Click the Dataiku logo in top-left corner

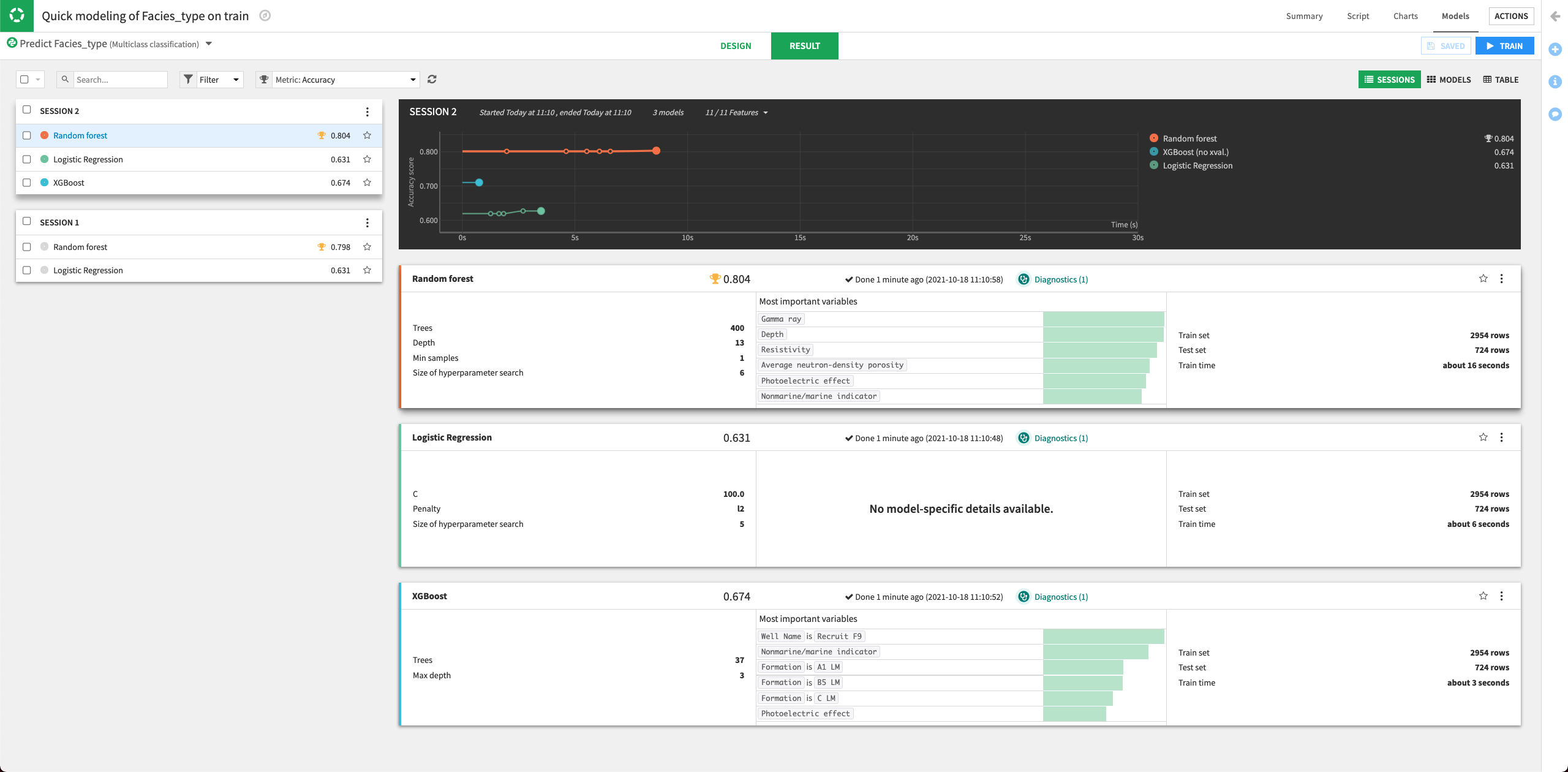click(x=16, y=16)
